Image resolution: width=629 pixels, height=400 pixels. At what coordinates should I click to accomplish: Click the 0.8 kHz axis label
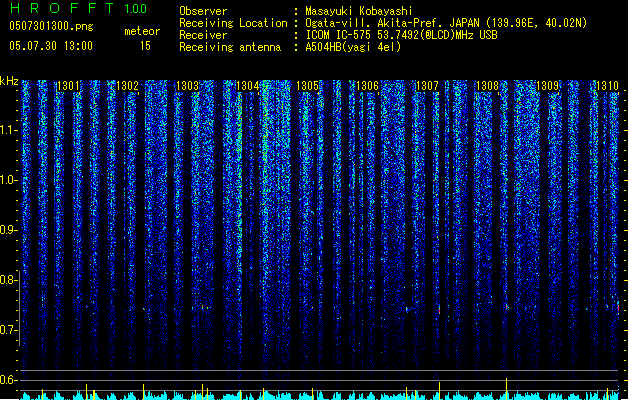tap(9, 280)
